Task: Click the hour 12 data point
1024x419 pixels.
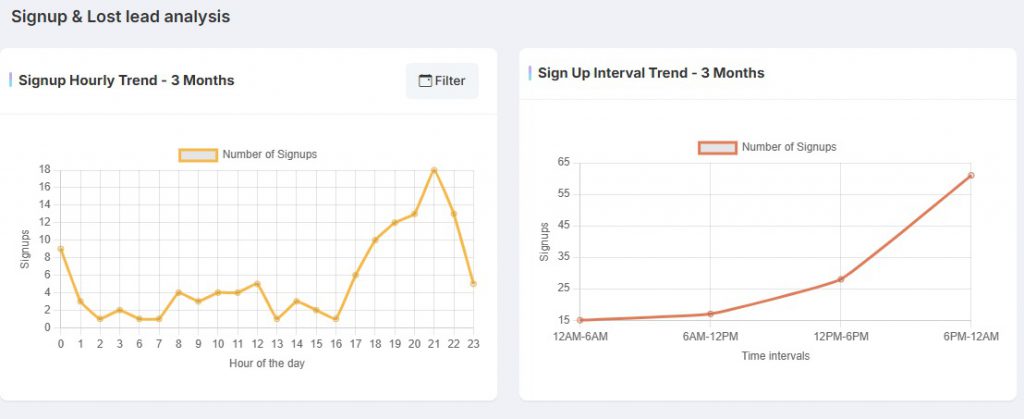Action: click(x=257, y=284)
